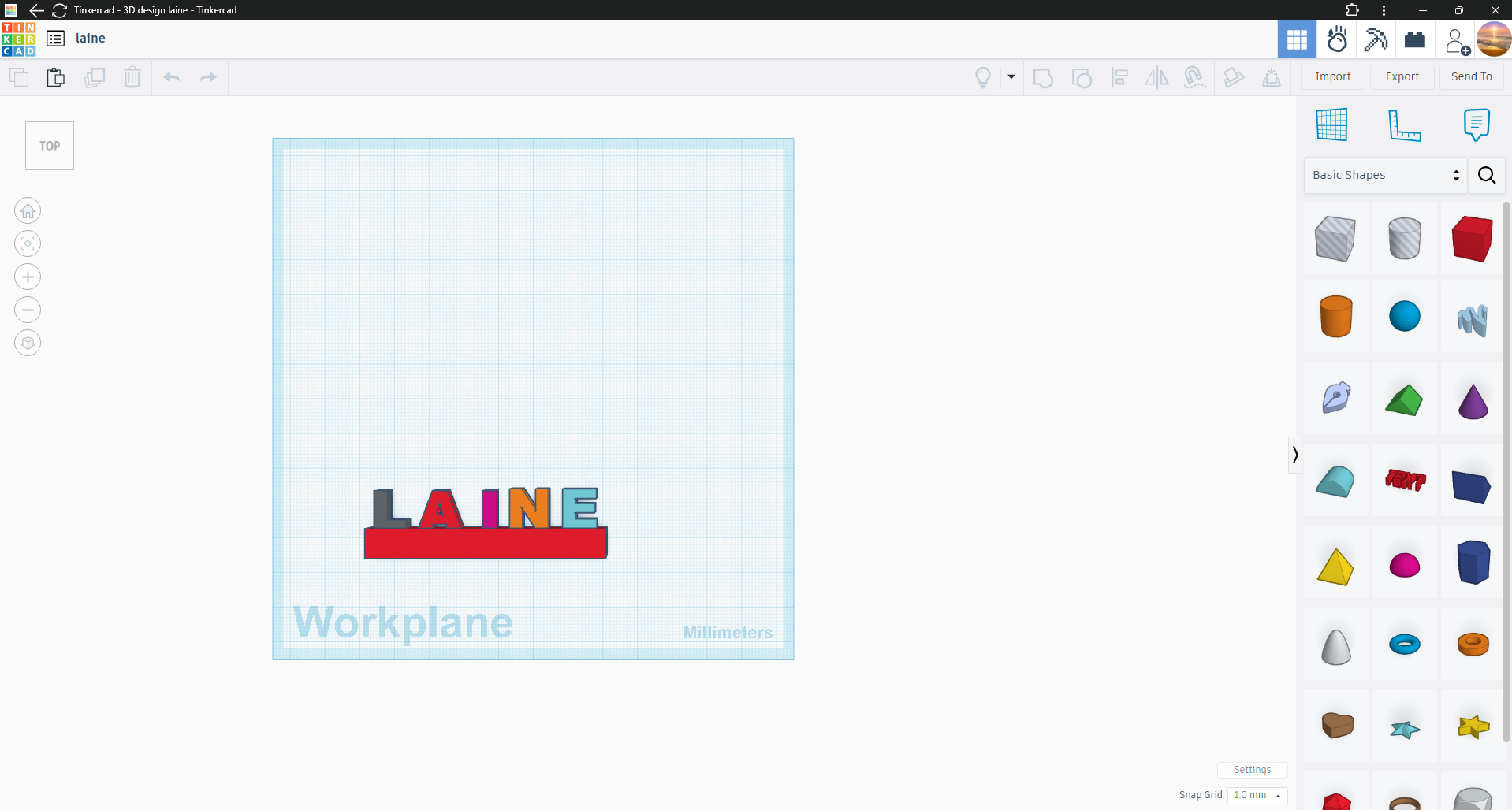
Task: Select the Workplane tool
Action: click(x=1331, y=124)
